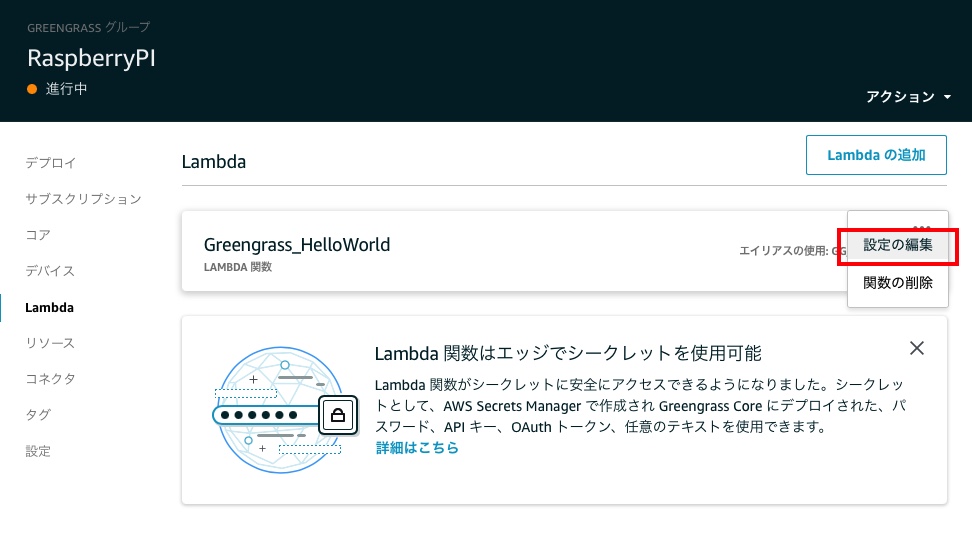The width and height of the screenshot is (972, 538).
Task: Follow the 詳細はこちら link
Action: [x=417, y=448]
